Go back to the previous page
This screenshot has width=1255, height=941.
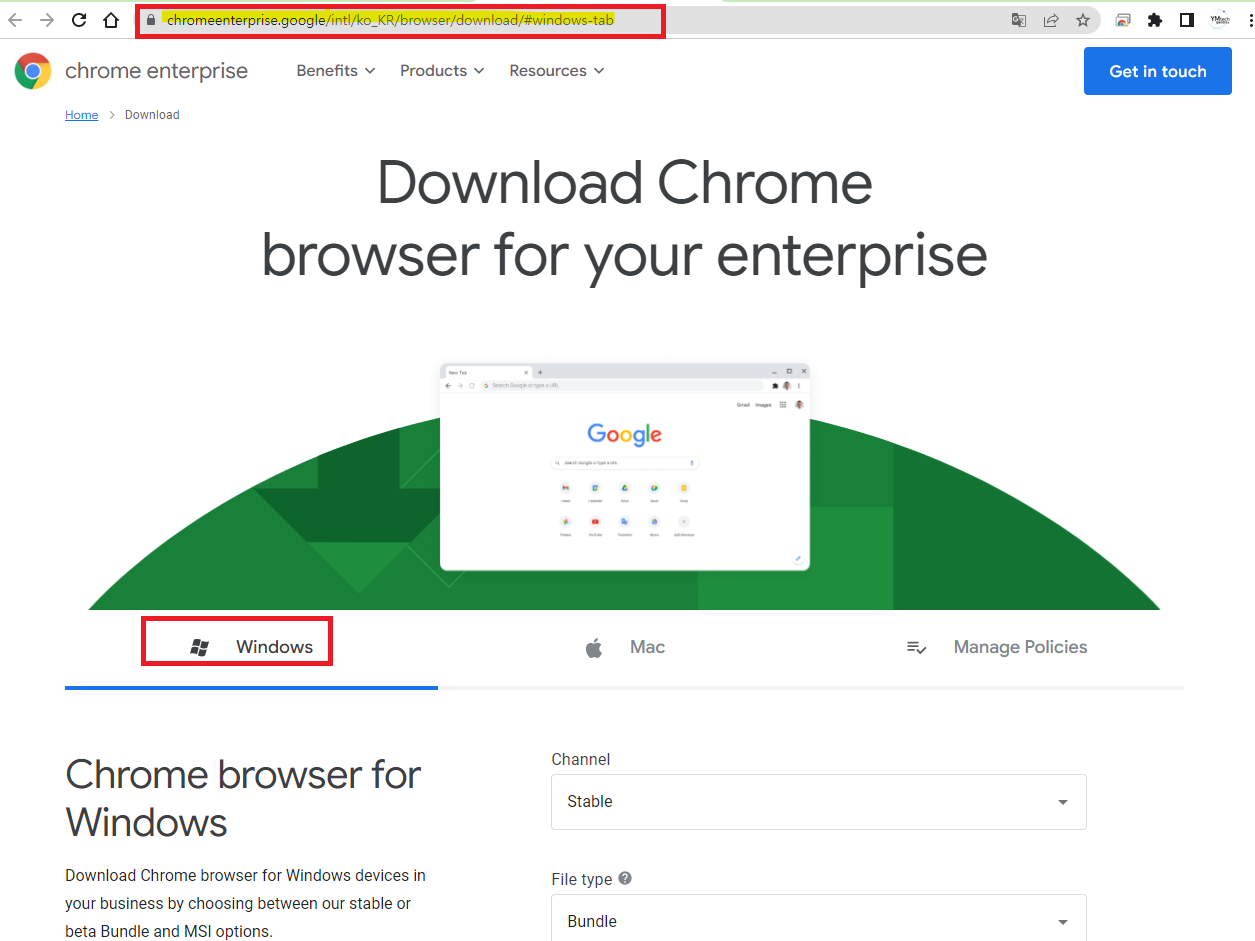pos(15,20)
